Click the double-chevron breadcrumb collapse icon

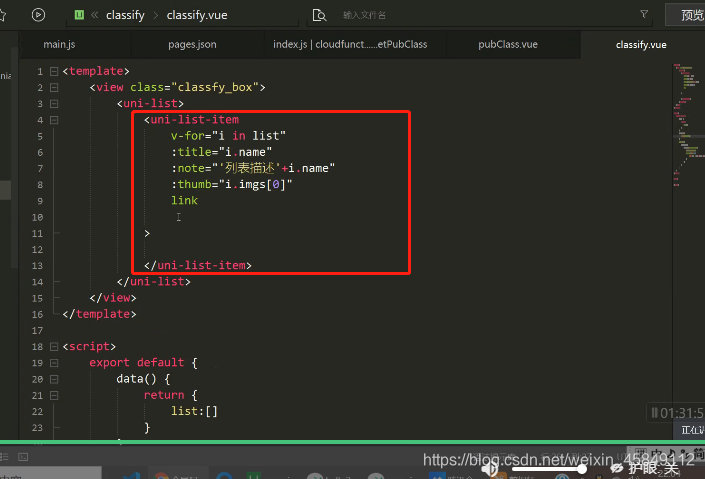pyautogui.click(x=94, y=15)
